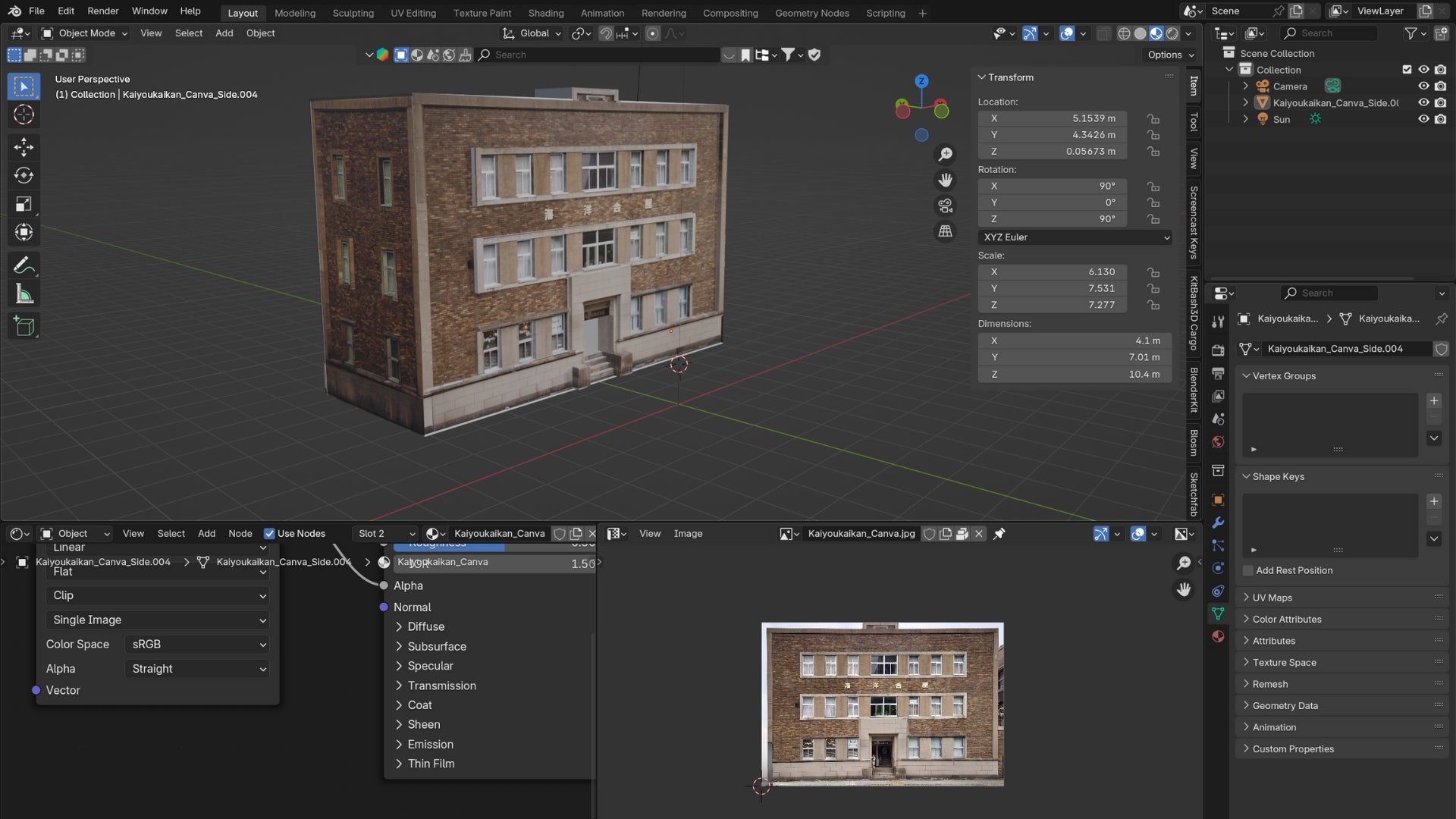Uncheck the Use Nodes checkbox
The height and width of the screenshot is (819, 1456).
[x=269, y=534]
